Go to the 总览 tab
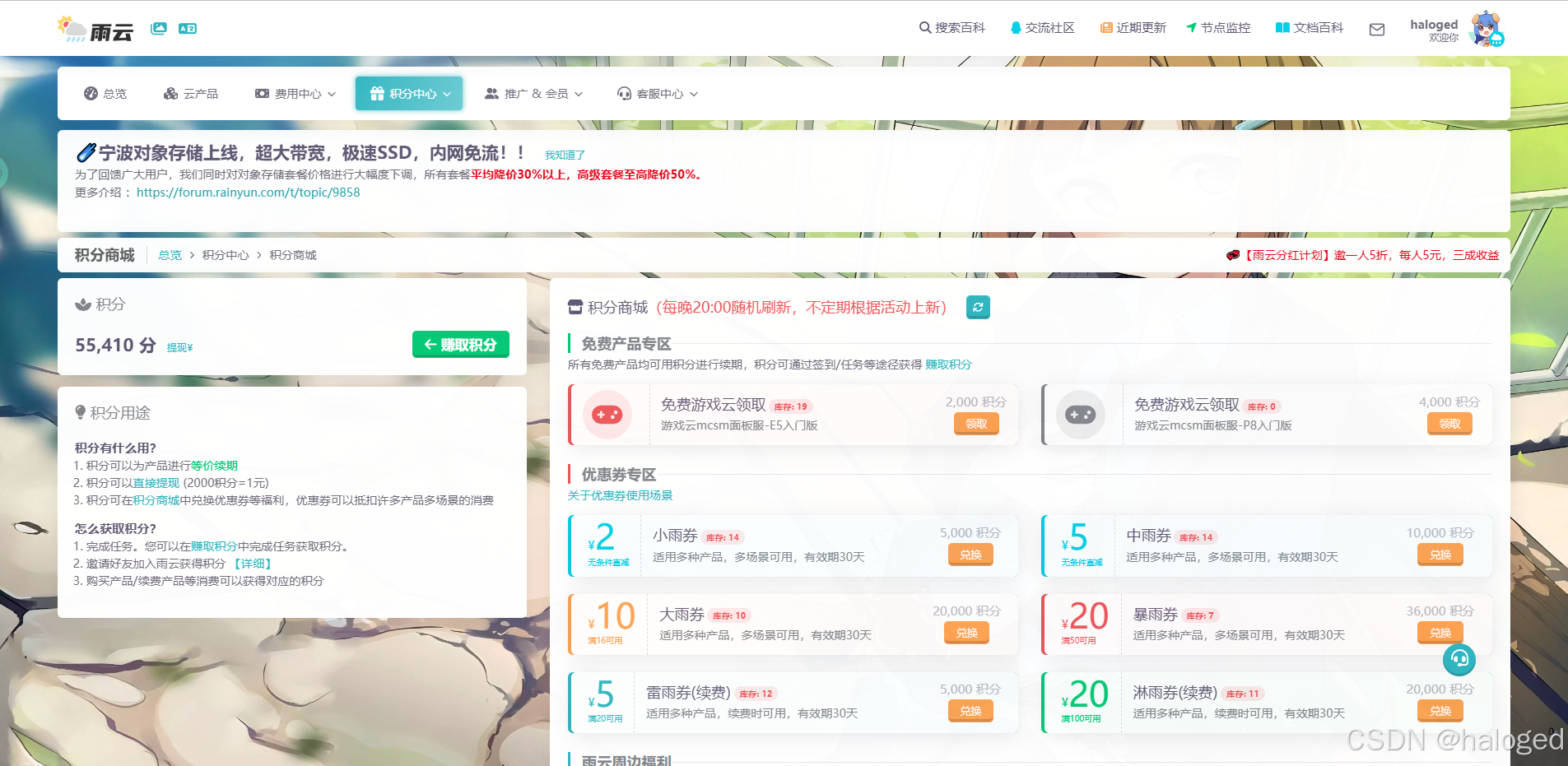Screen dimensions: 1568x766 point(105,94)
